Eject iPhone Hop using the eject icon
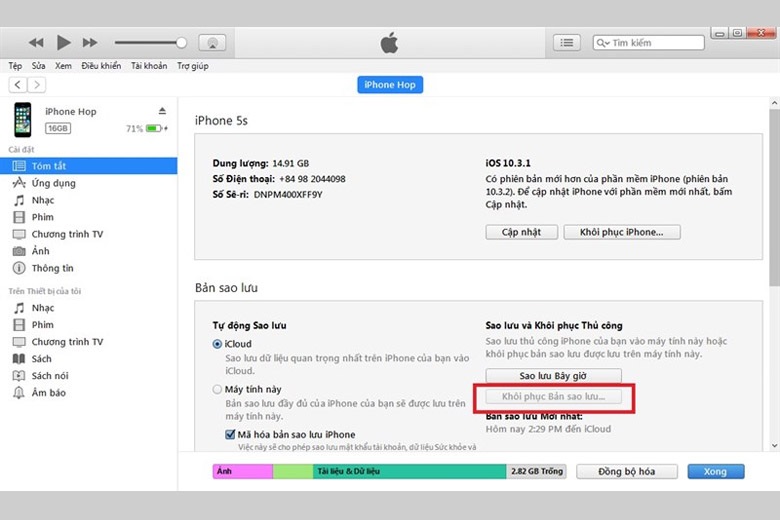This screenshot has width=780, height=520. (162, 111)
